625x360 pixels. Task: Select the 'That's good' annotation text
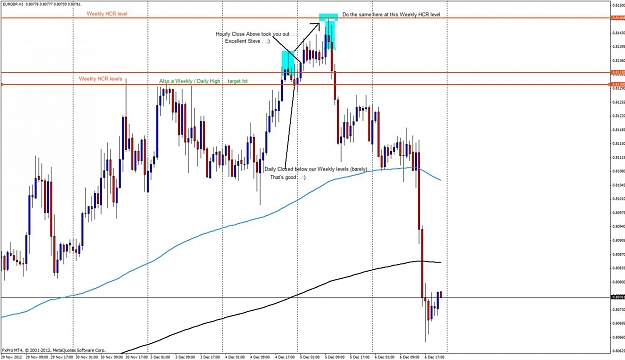coord(283,177)
